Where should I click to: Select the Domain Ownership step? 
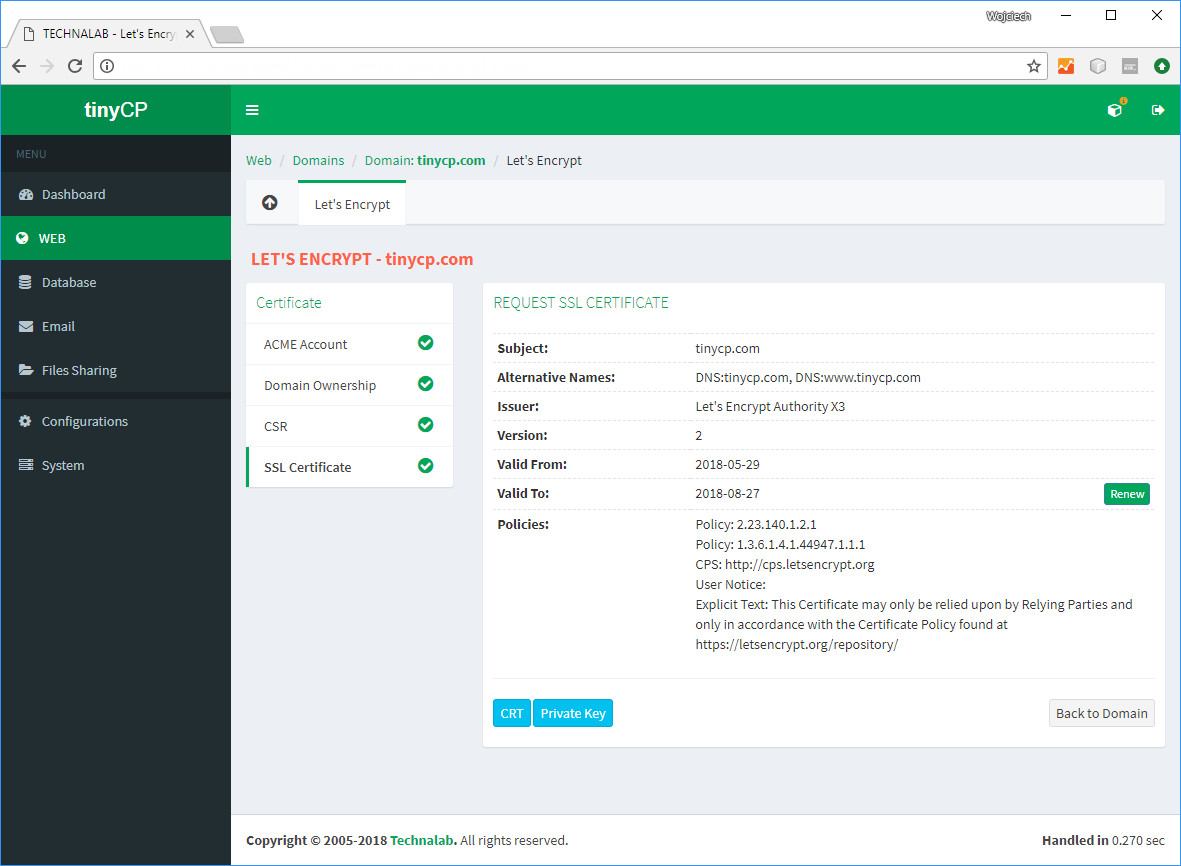point(349,385)
